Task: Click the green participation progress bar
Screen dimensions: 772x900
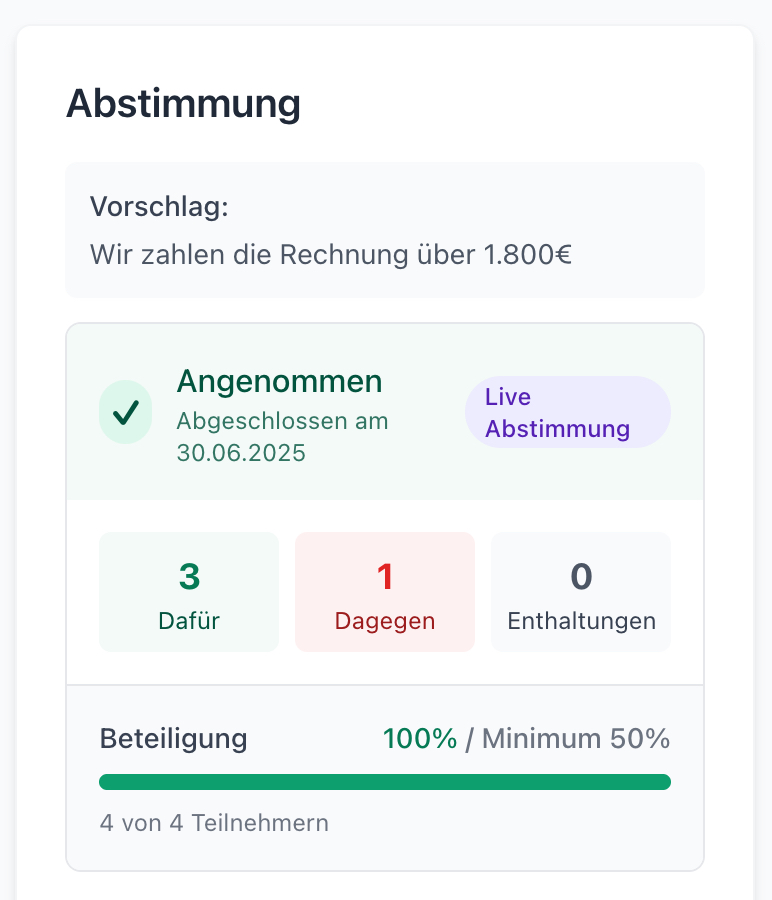Action: (385, 782)
